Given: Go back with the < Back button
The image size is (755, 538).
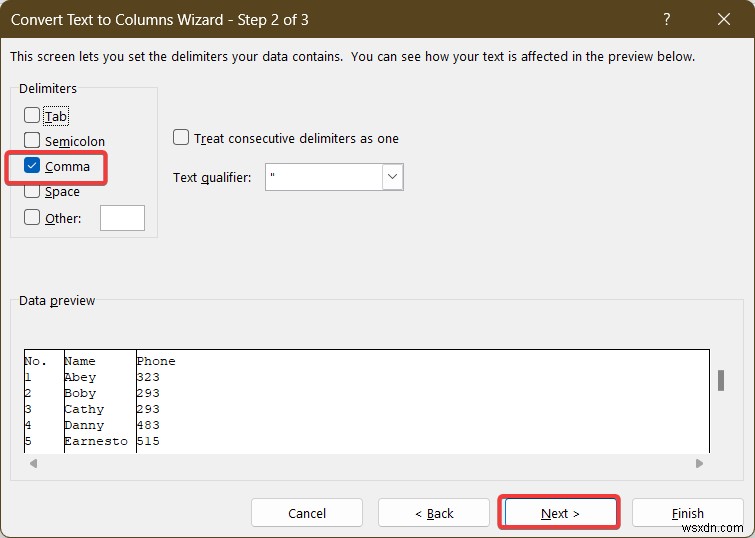Looking at the screenshot, I should (x=434, y=513).
